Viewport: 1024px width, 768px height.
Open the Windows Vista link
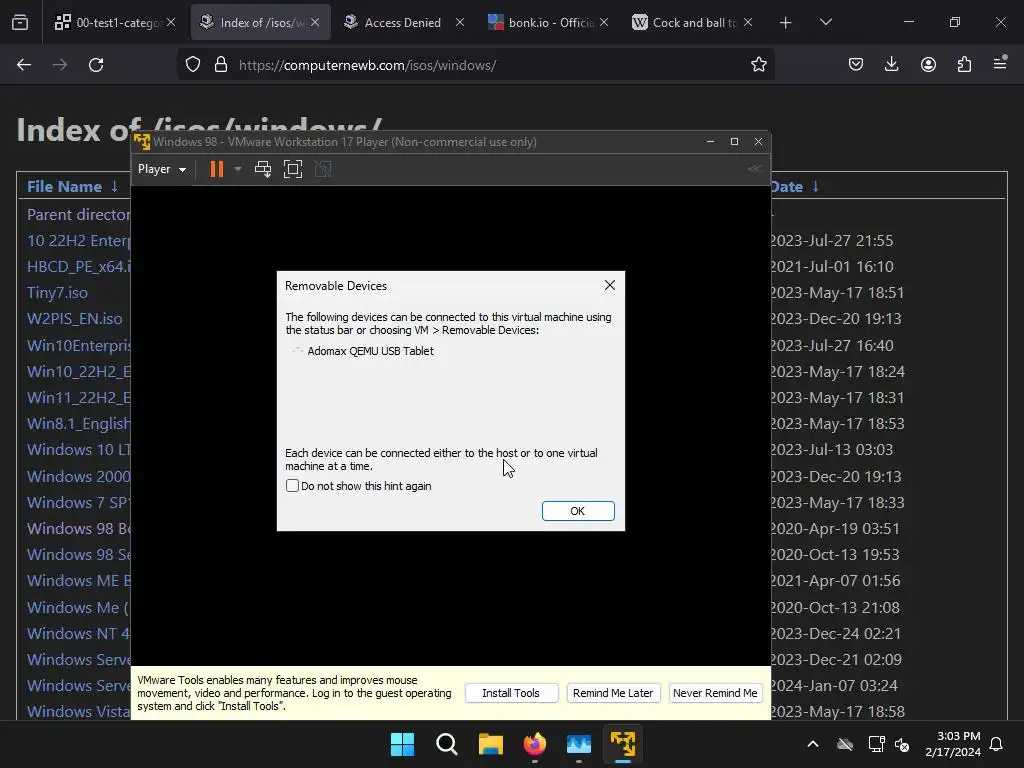point(78,711)
